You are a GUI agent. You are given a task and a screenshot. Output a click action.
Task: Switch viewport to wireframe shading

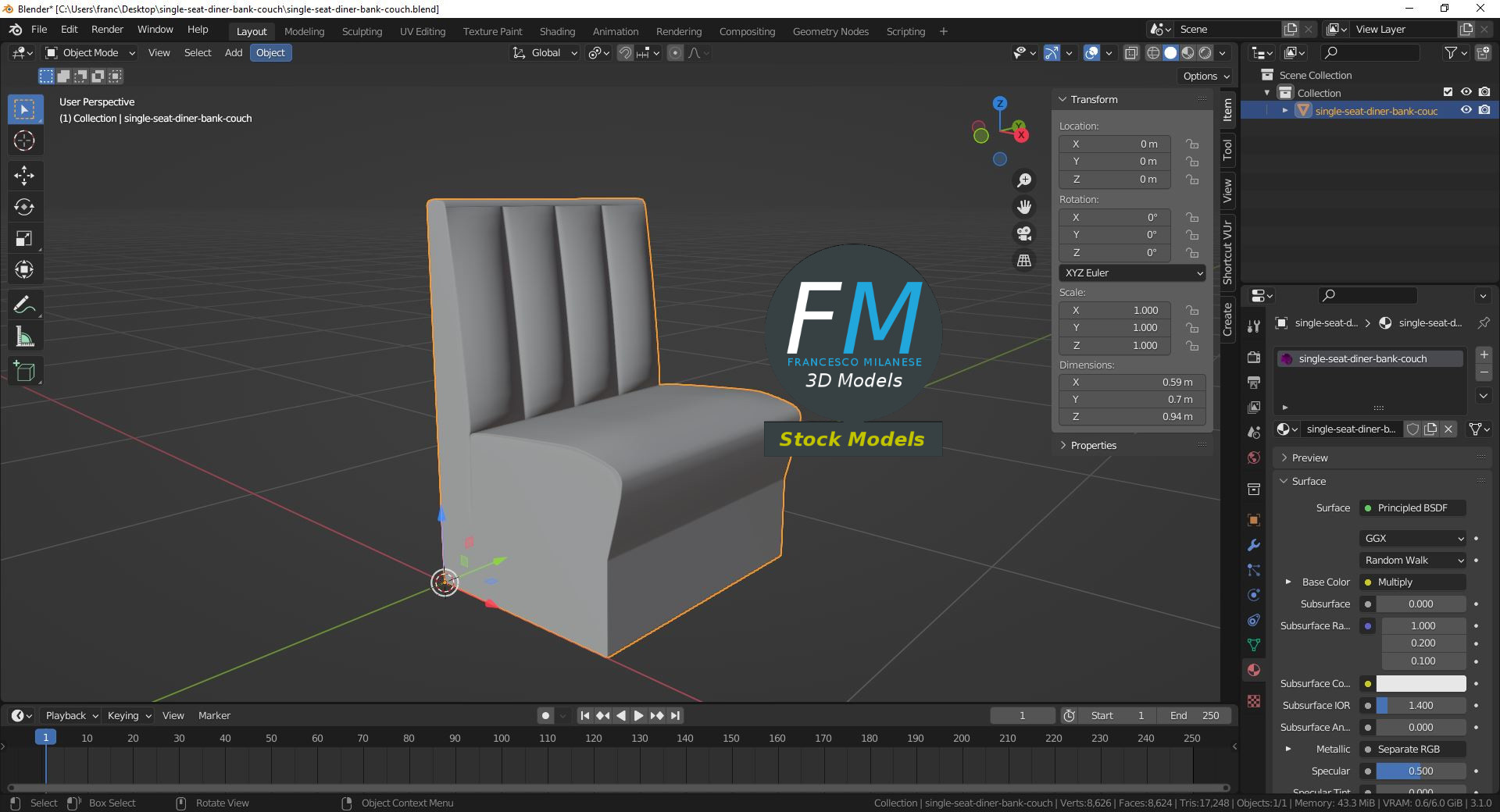1153,53
